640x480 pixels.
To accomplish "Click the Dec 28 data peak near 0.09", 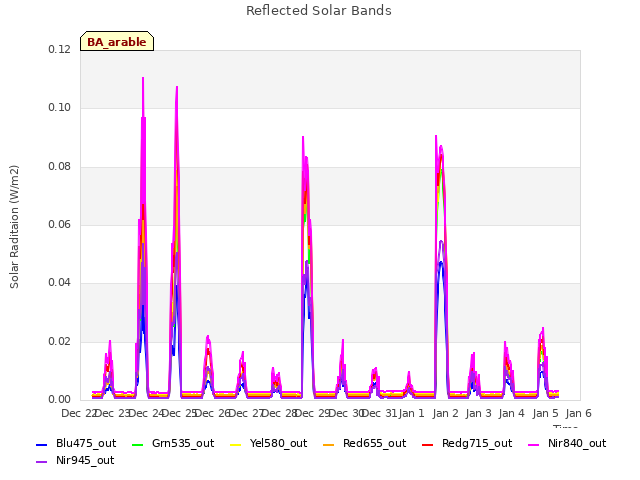I will pos(303,138).
